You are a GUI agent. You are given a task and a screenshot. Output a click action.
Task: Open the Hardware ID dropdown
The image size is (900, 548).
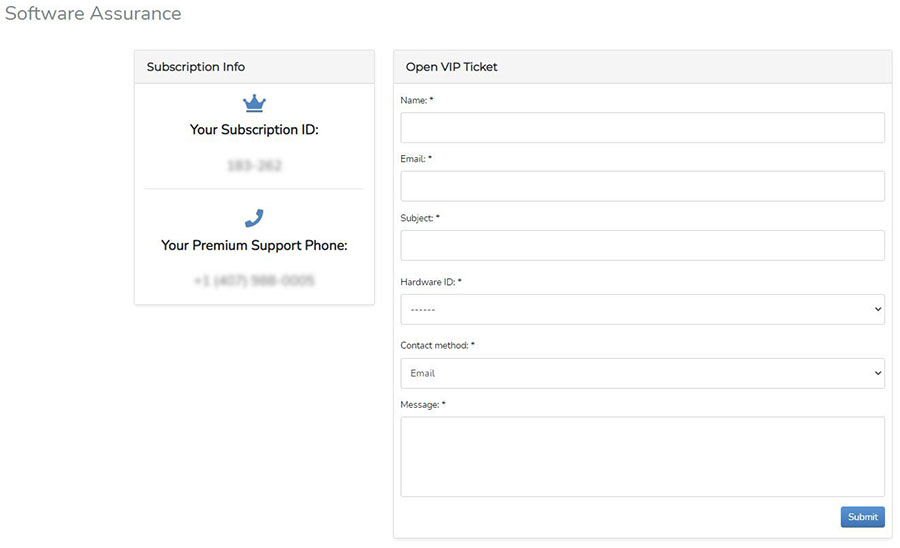click(x=642, y=309)
